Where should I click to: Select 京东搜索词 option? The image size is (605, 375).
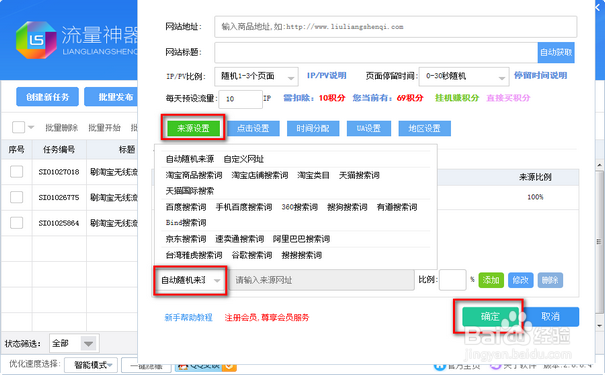click(186, 239)
